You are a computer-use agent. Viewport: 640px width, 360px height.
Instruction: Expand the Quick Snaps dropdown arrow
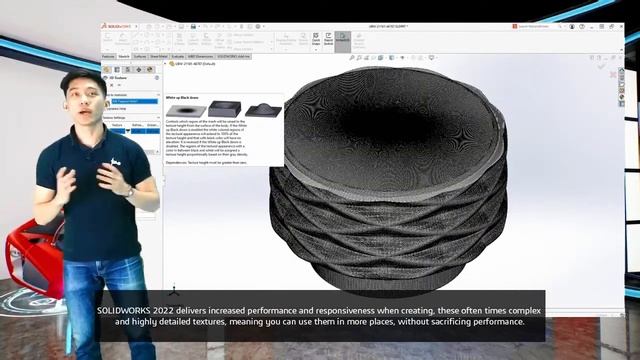click(316, 50)
